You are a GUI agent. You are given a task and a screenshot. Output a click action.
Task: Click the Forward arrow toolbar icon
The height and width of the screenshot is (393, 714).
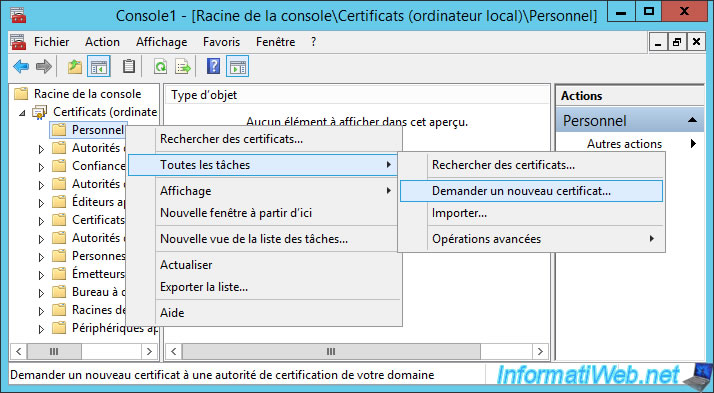(44, 66)
